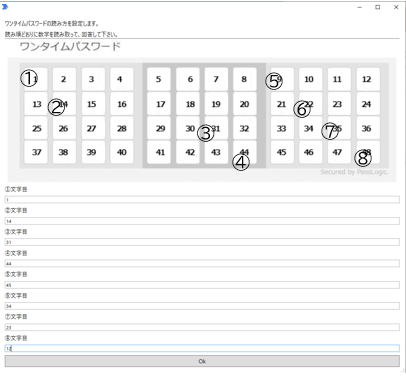Close the one-time password setup window
406x376 pixels.
coord(396,7)
